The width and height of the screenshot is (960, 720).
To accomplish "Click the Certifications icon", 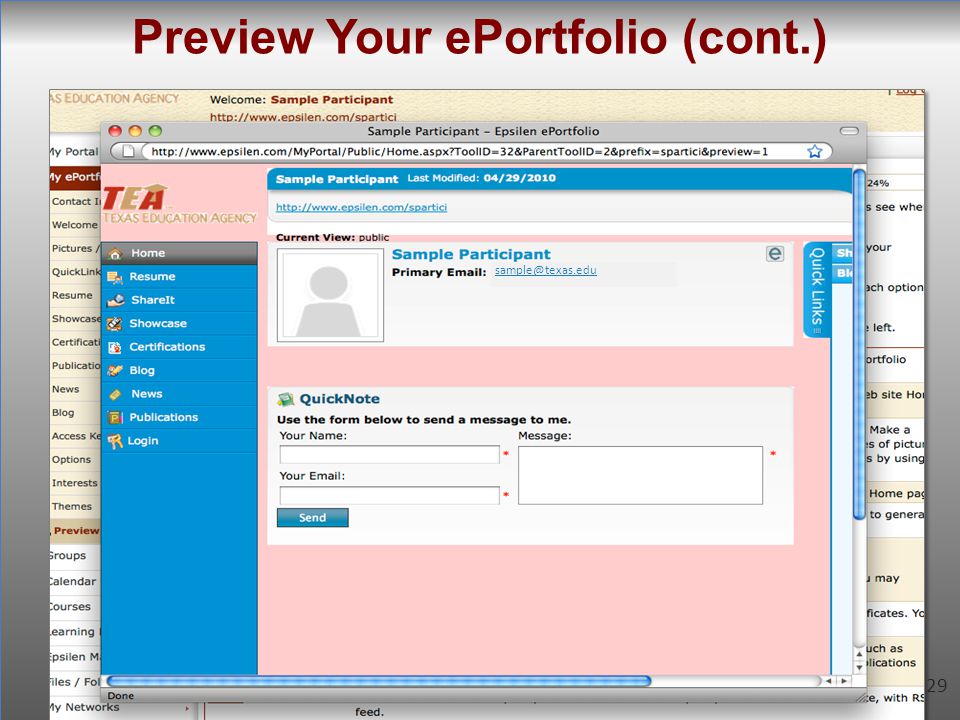I will 114,347.
